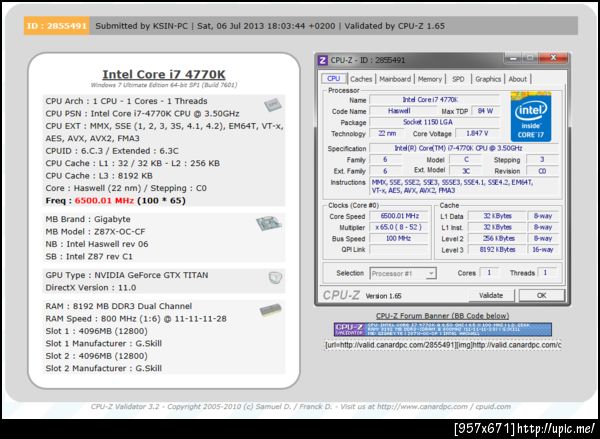Click the orange ID : 2855491 badge
This screenshot has height=439, width=600.
click(57, 26)
